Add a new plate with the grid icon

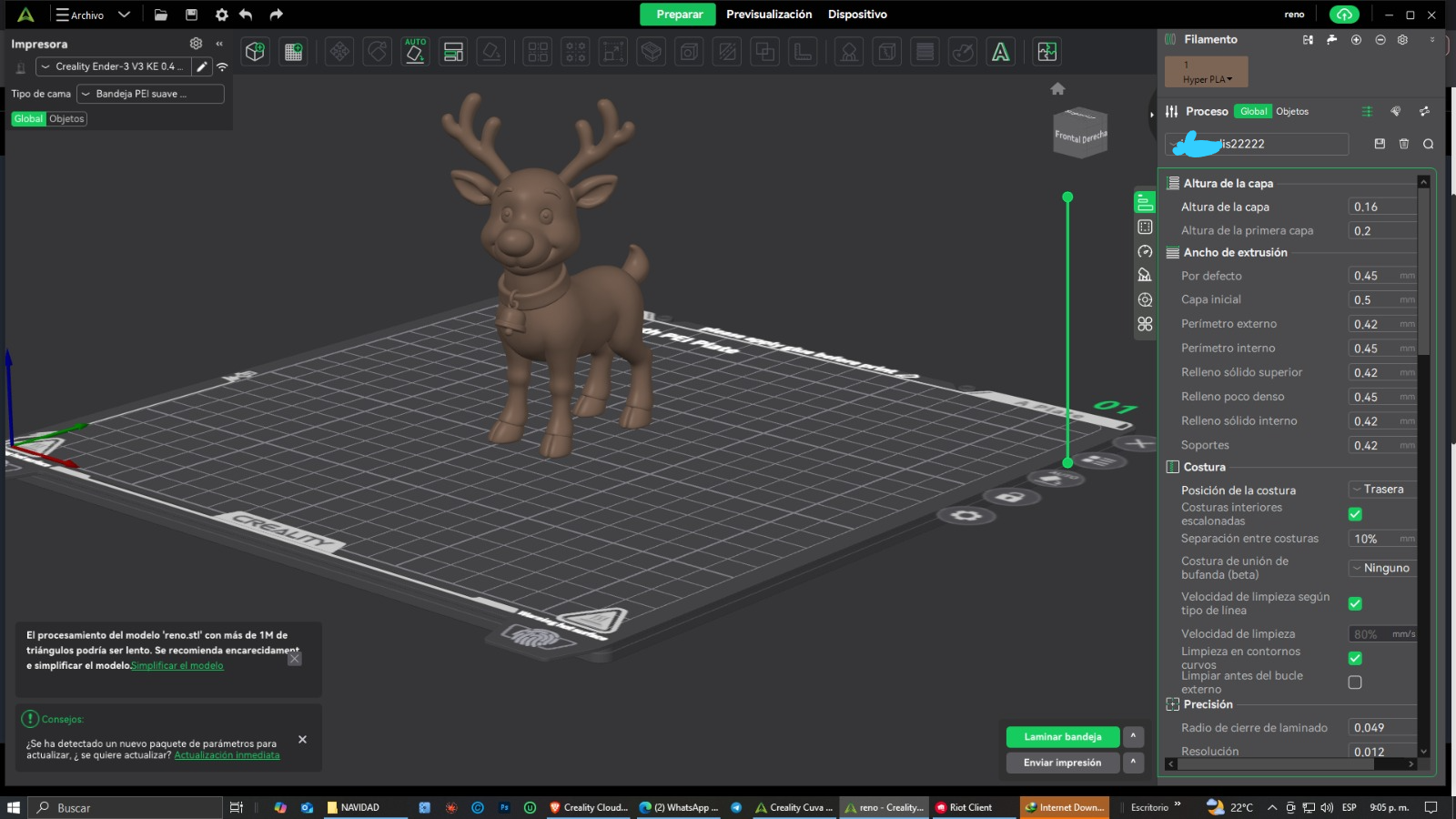(x=293, y=52)
